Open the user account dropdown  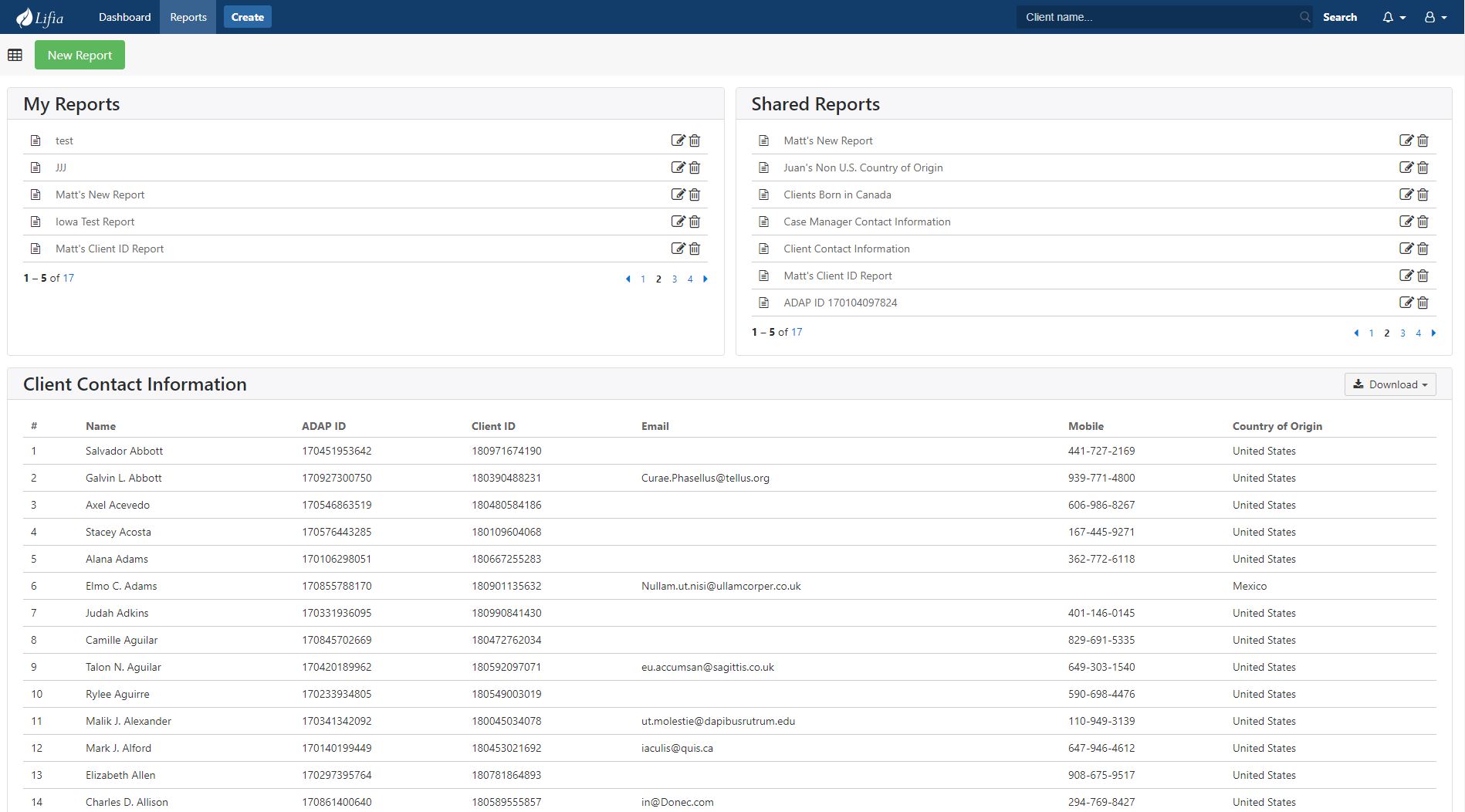1435,17
